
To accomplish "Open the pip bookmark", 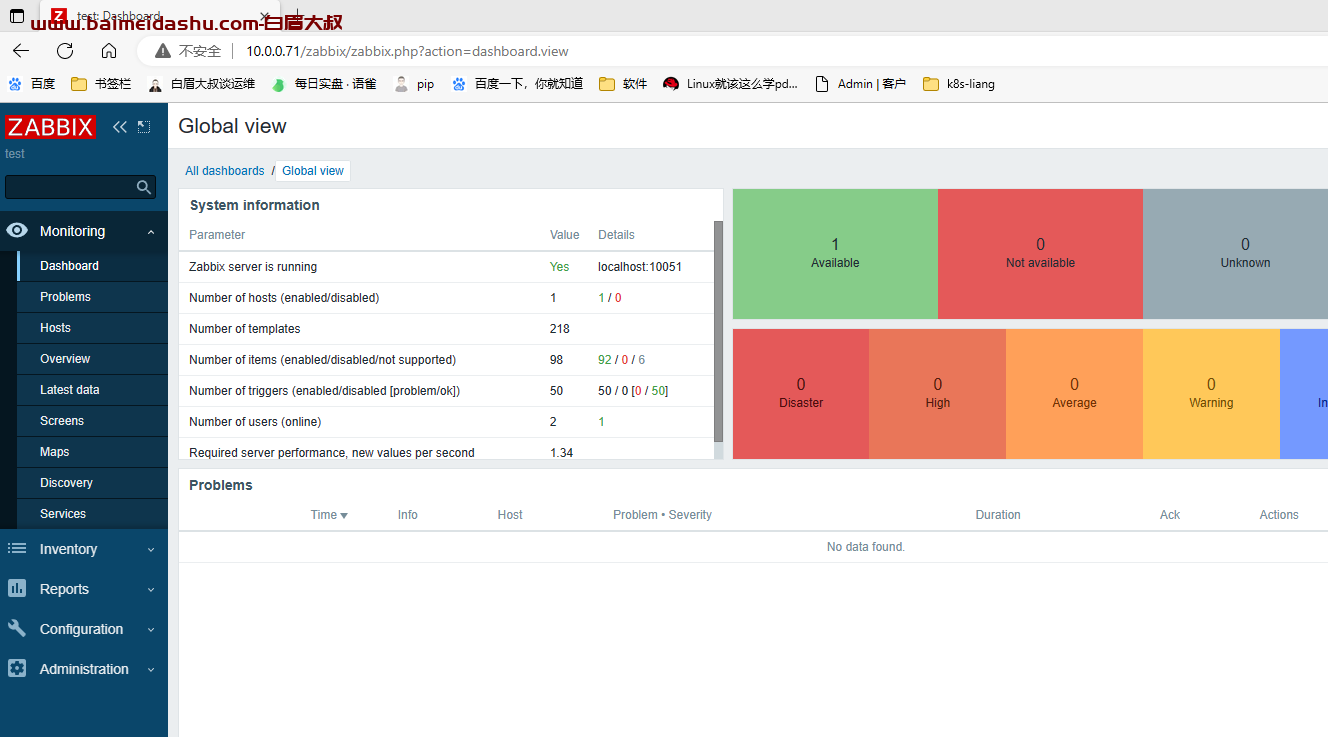I will 414,84.
